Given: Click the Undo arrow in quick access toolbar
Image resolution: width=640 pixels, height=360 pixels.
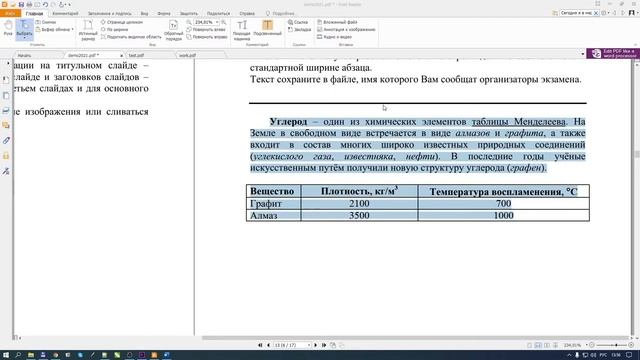Looking at the screenshot, I should point(45,4).
